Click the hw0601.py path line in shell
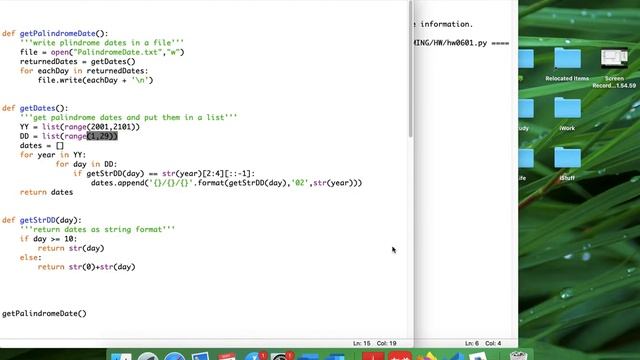This screenshot has height=360, width=640. tap(461, 43)
